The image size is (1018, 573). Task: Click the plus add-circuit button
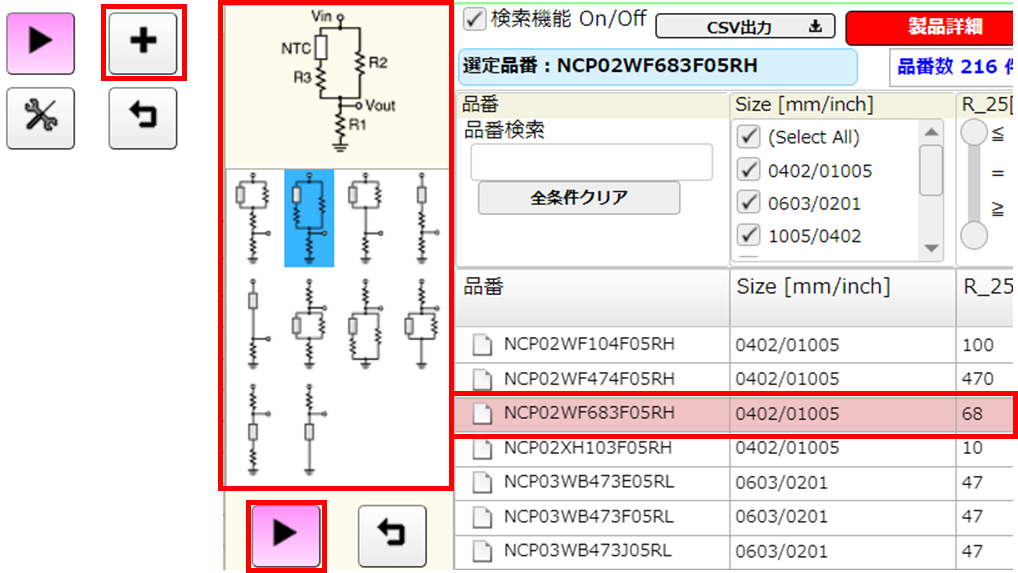(143, 43)
